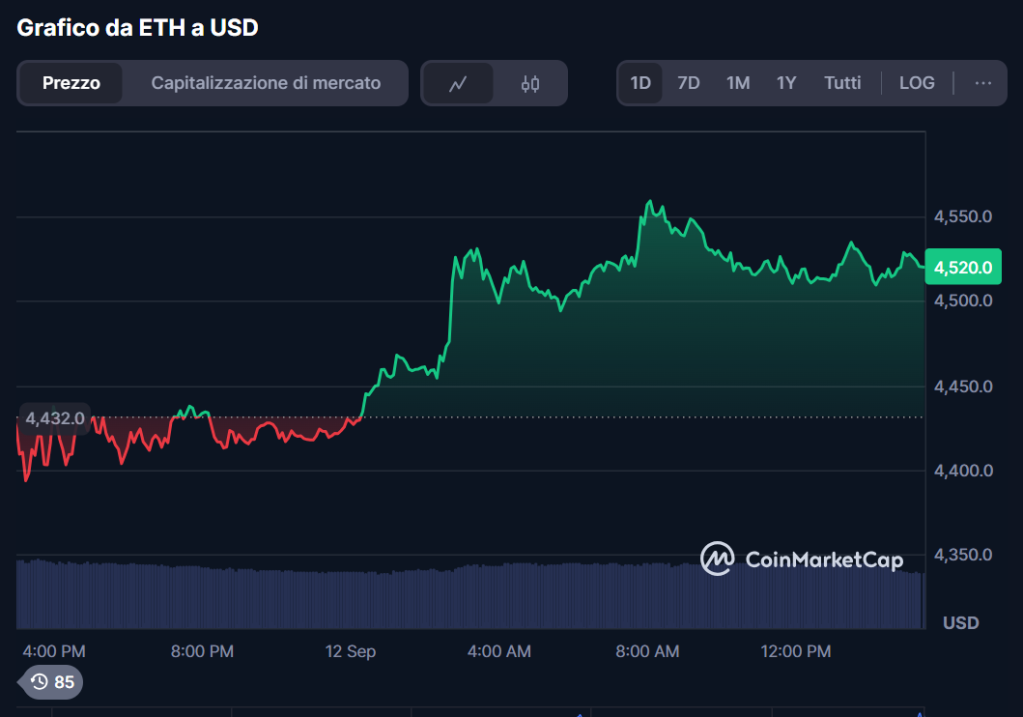Click the history clock badge showing 85
Screen dimensions: 1023x717
pos(52,682)
